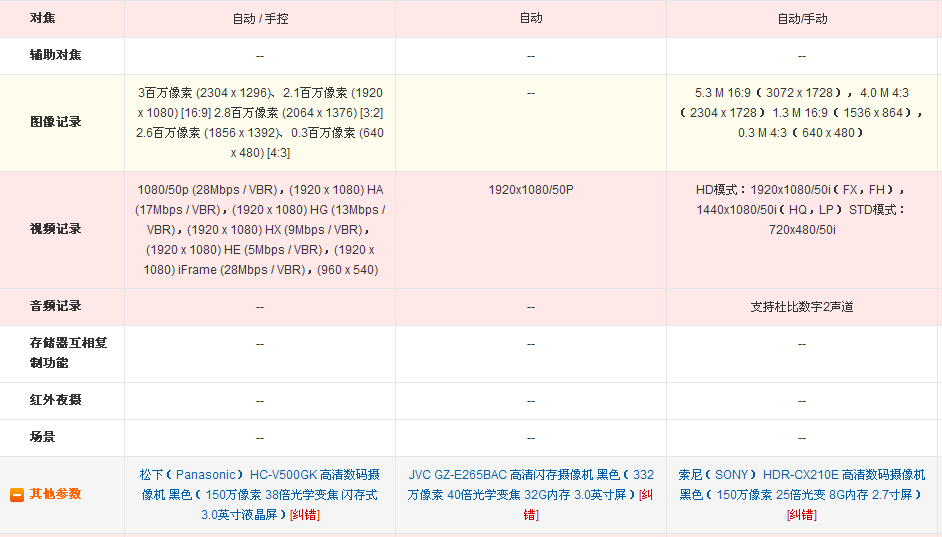Open the SONY HDR-CX210E product link
Screen dimensions: 942x537
tap(801, 484)
